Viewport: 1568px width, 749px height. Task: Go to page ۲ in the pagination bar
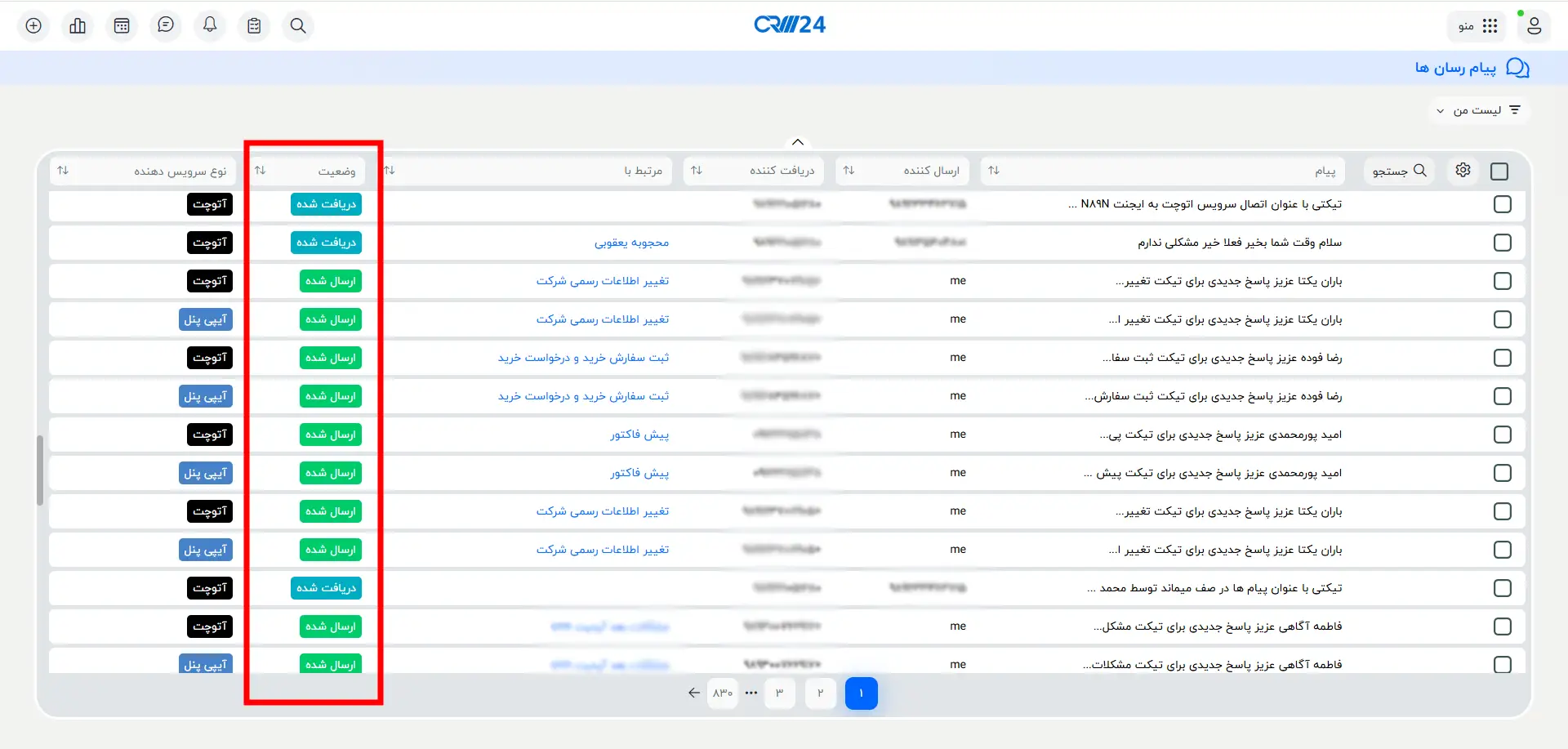tap(820, 693)
